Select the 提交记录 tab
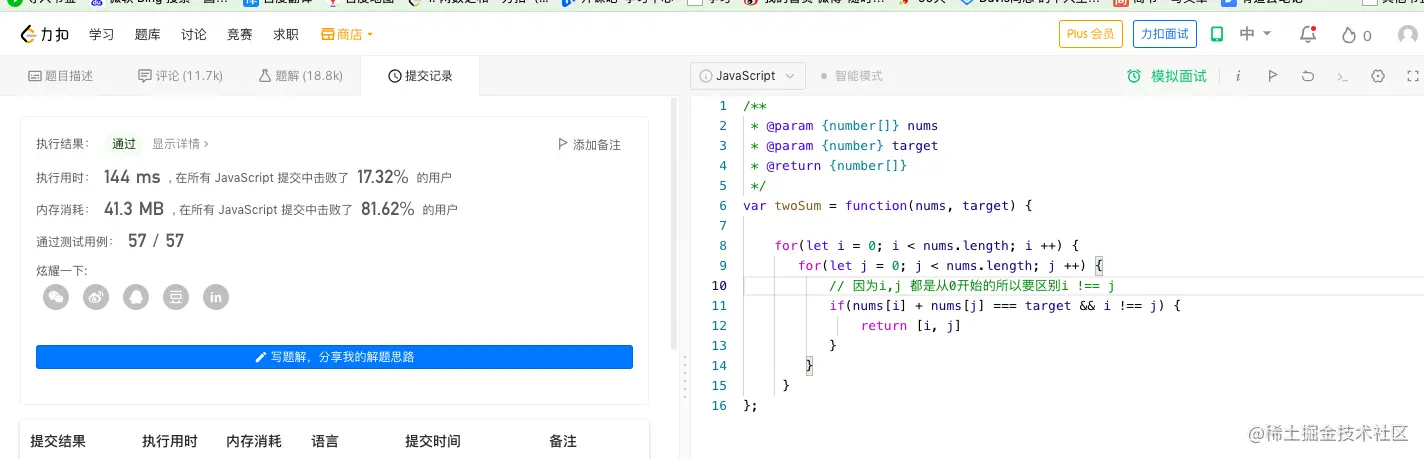 point(420,76)
